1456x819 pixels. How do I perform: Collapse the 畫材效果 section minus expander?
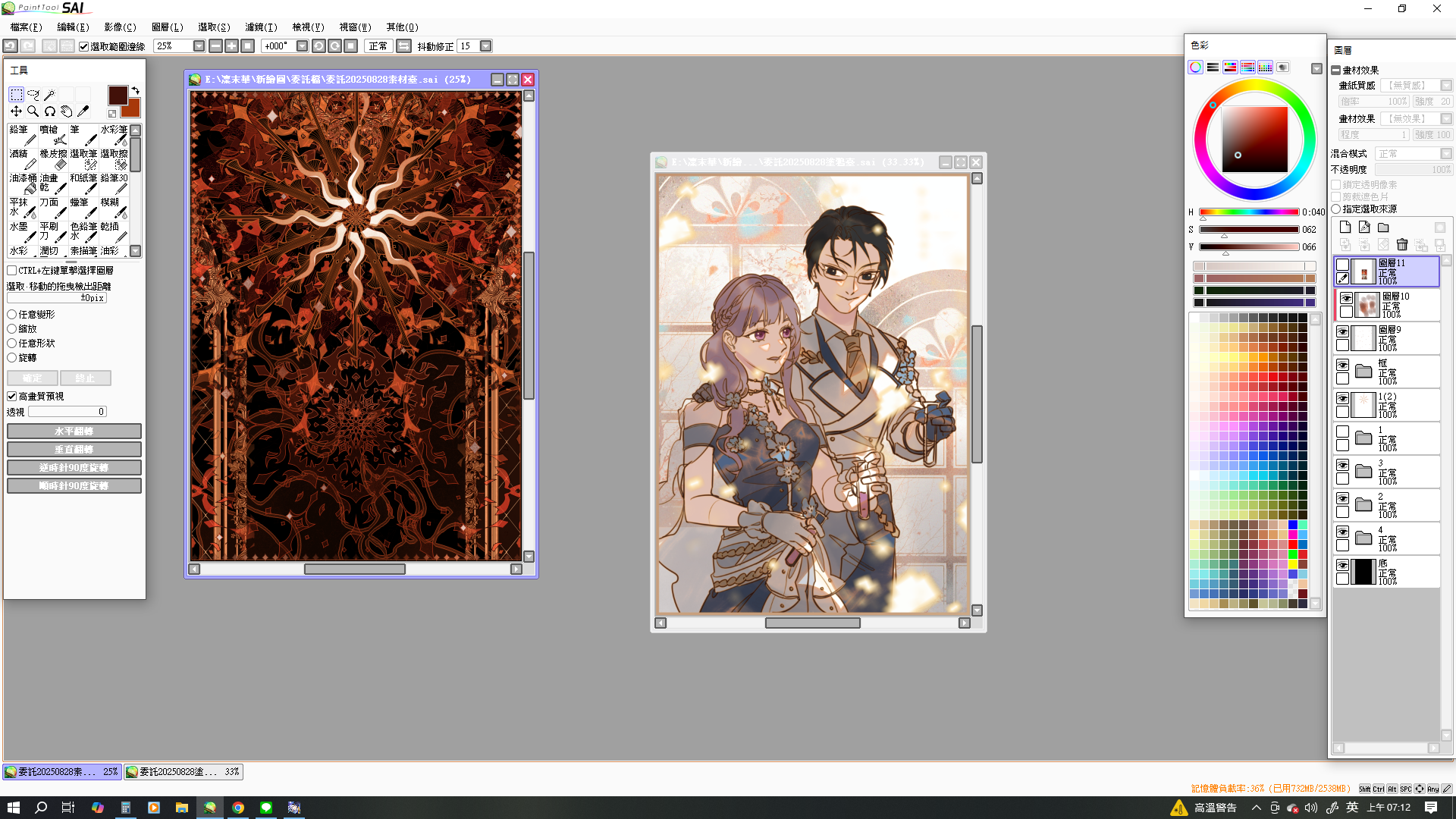coord(1336,70)
